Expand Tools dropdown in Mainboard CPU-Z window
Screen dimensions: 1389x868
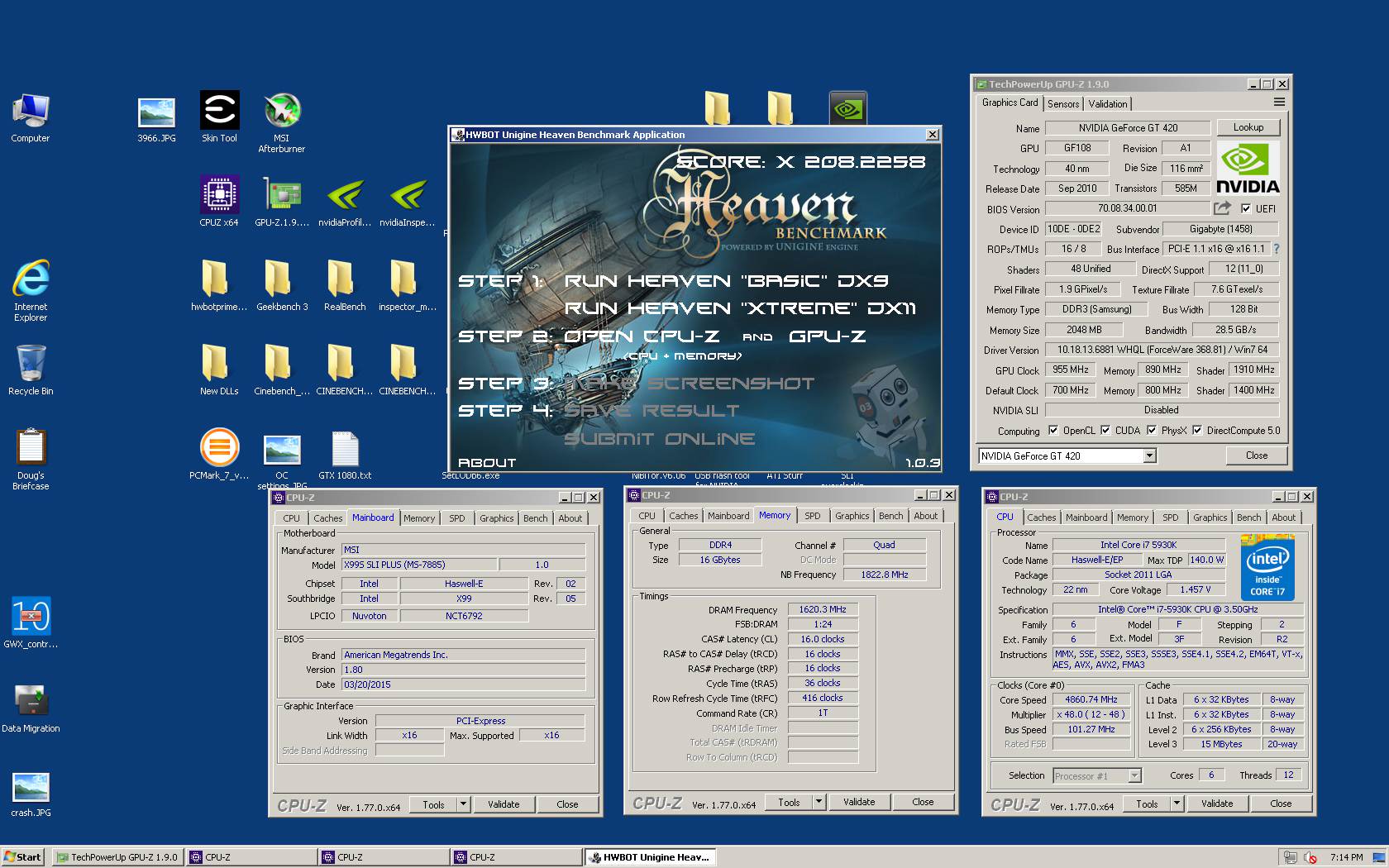click(x=463, y=804)
